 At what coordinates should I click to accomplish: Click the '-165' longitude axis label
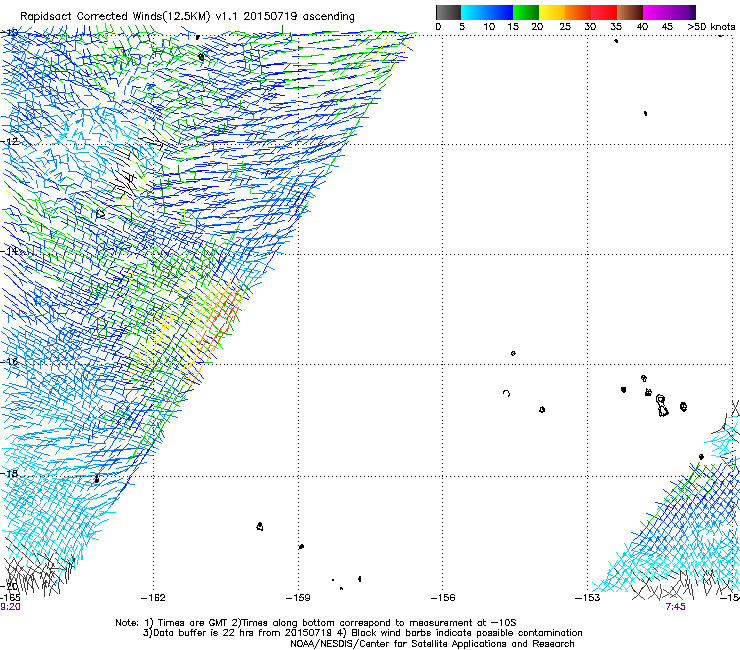tap(10, 598)
